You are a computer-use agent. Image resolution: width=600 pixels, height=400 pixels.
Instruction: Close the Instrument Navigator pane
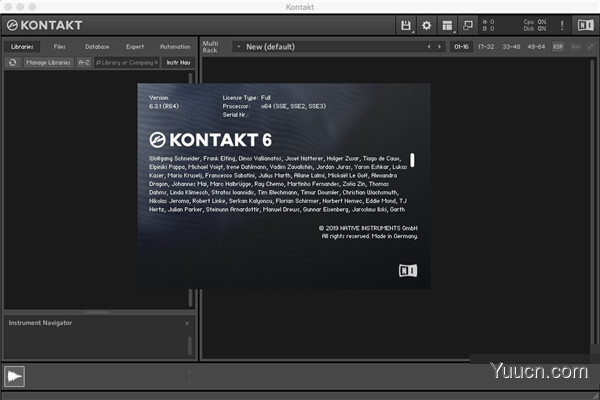coord(187,323)
